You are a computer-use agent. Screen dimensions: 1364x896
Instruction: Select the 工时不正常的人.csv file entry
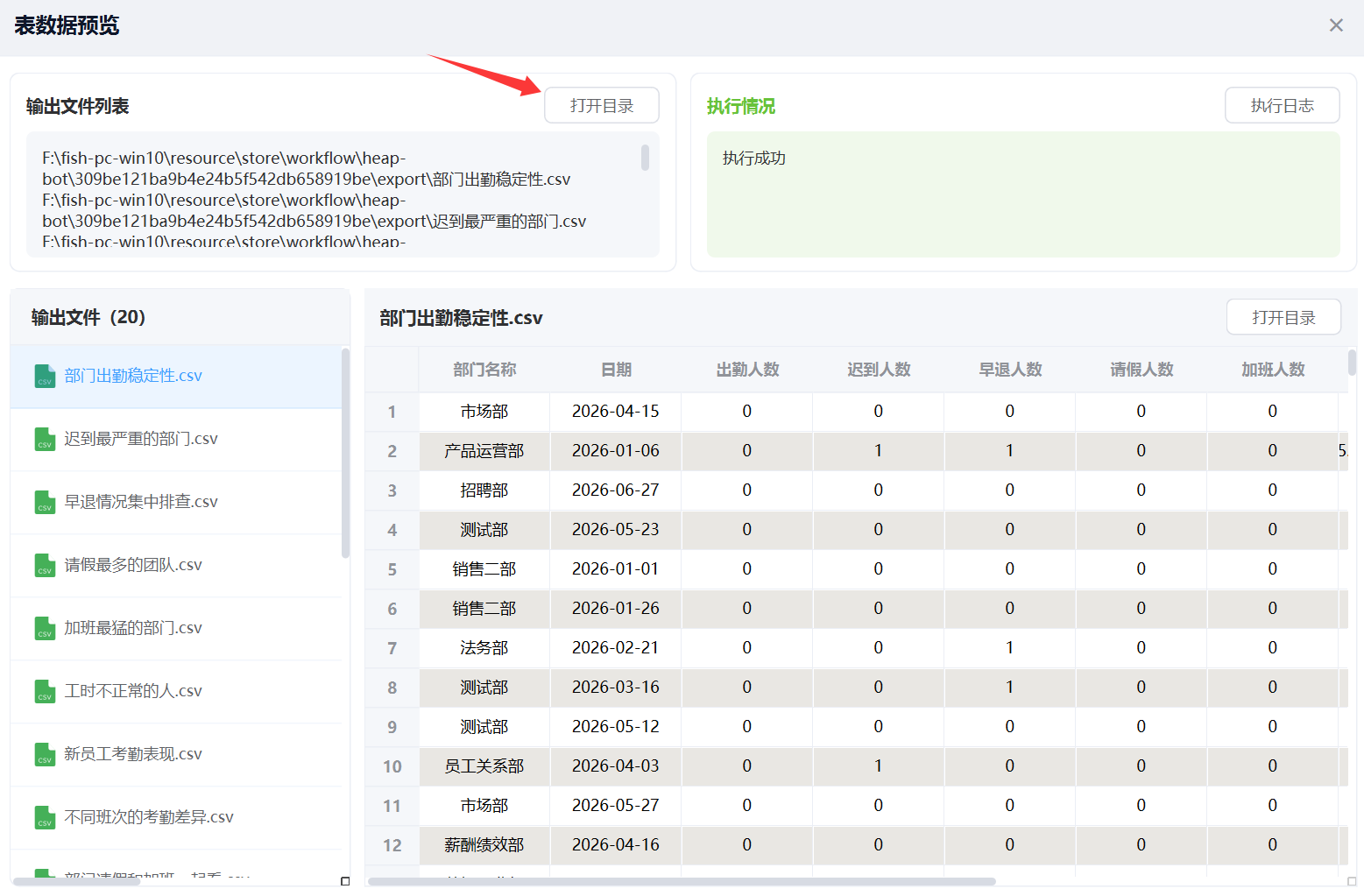pyautogui.click(x=132, y=691)
